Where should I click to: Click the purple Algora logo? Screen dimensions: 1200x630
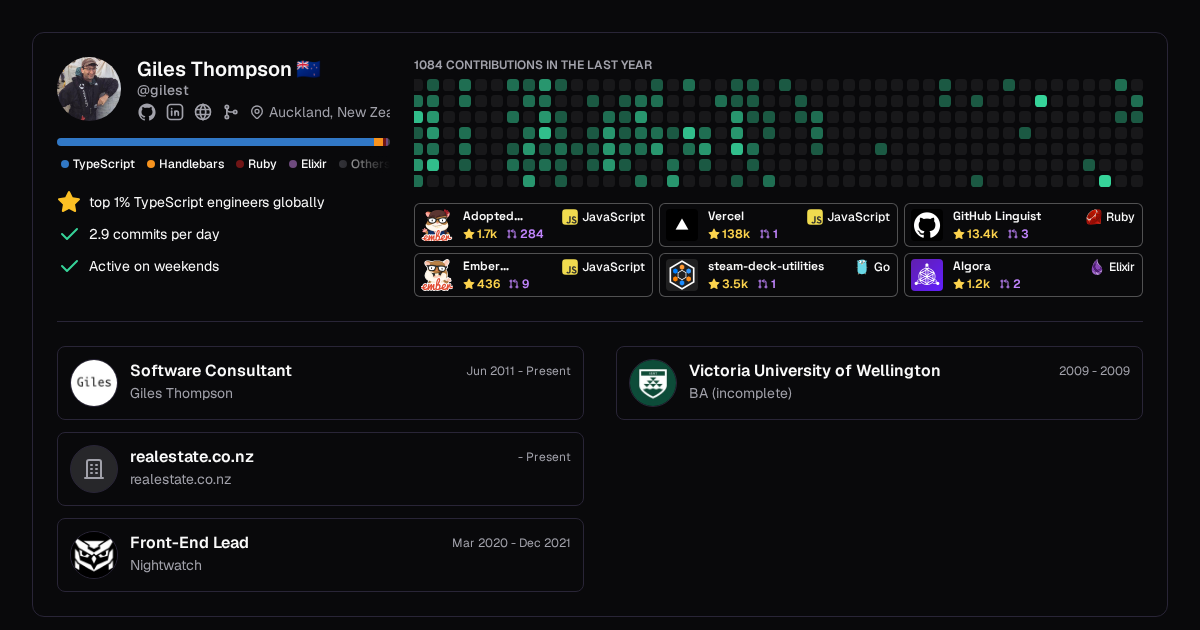(927, 275)
